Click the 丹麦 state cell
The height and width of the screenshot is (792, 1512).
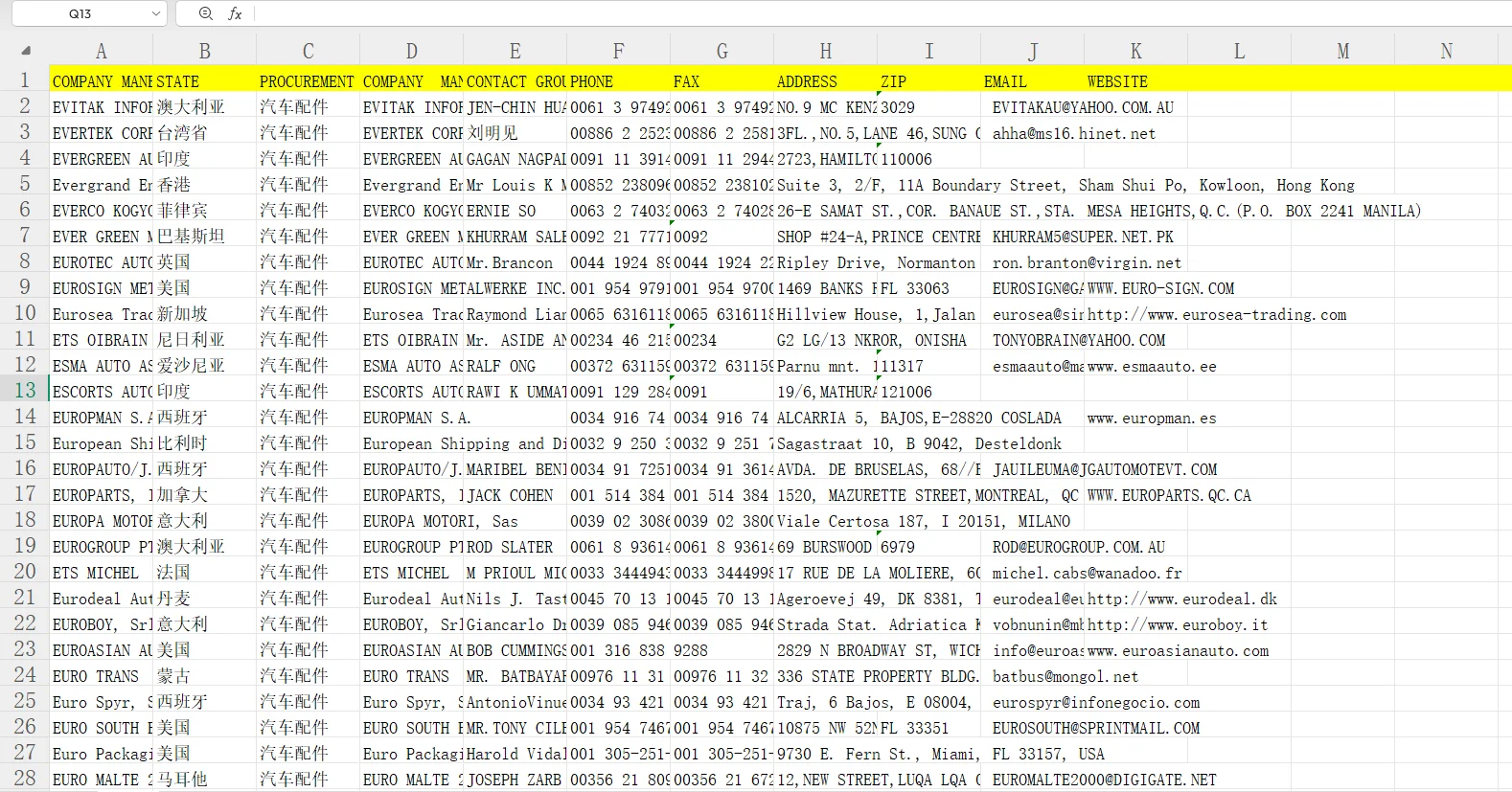pyautogui.click(x=204, y=599)
